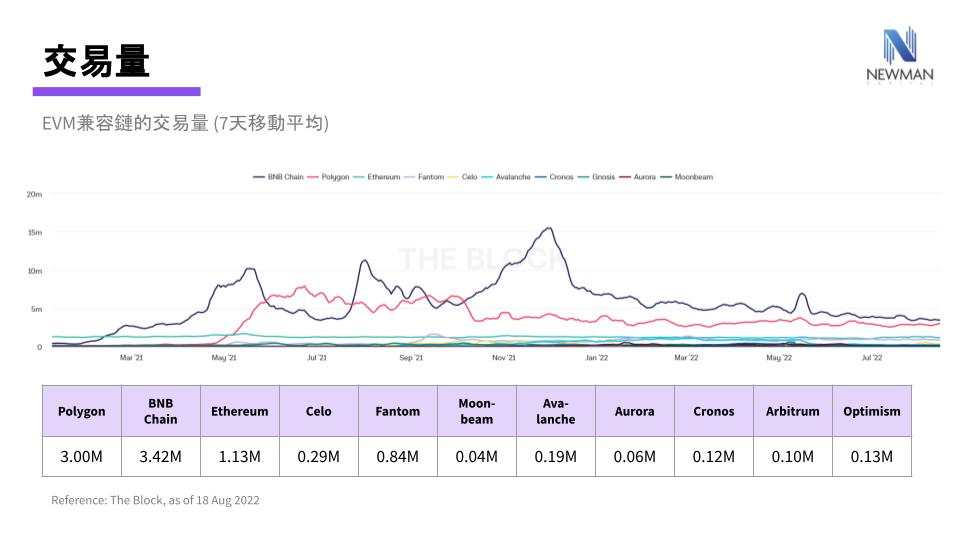Select the 0.19M value cell
The image size is (960, 540).
click(x=556, y=456)
